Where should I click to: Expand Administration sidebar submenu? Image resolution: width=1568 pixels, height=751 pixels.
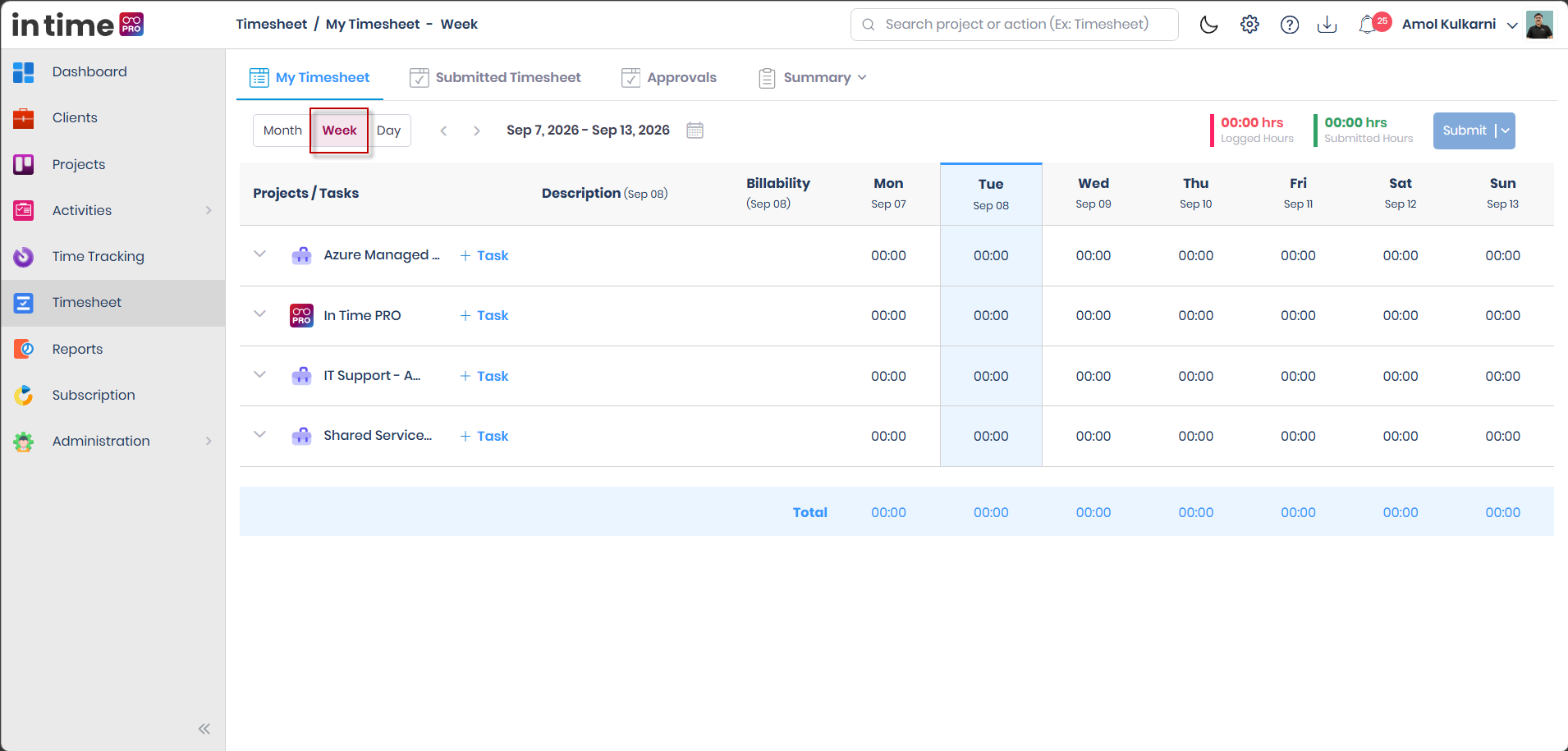209,441
